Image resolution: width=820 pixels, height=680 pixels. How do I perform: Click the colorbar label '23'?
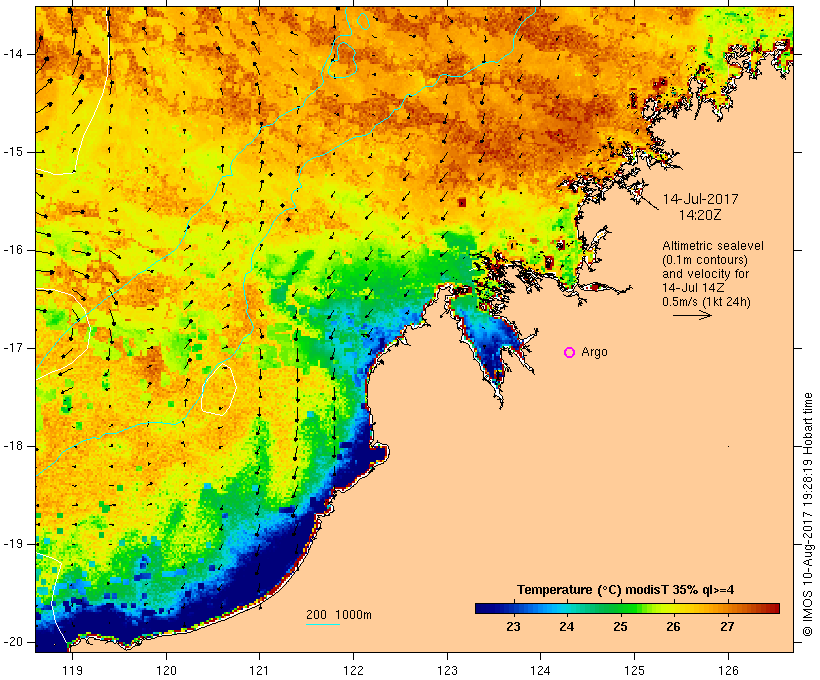(x=514, y=627)
